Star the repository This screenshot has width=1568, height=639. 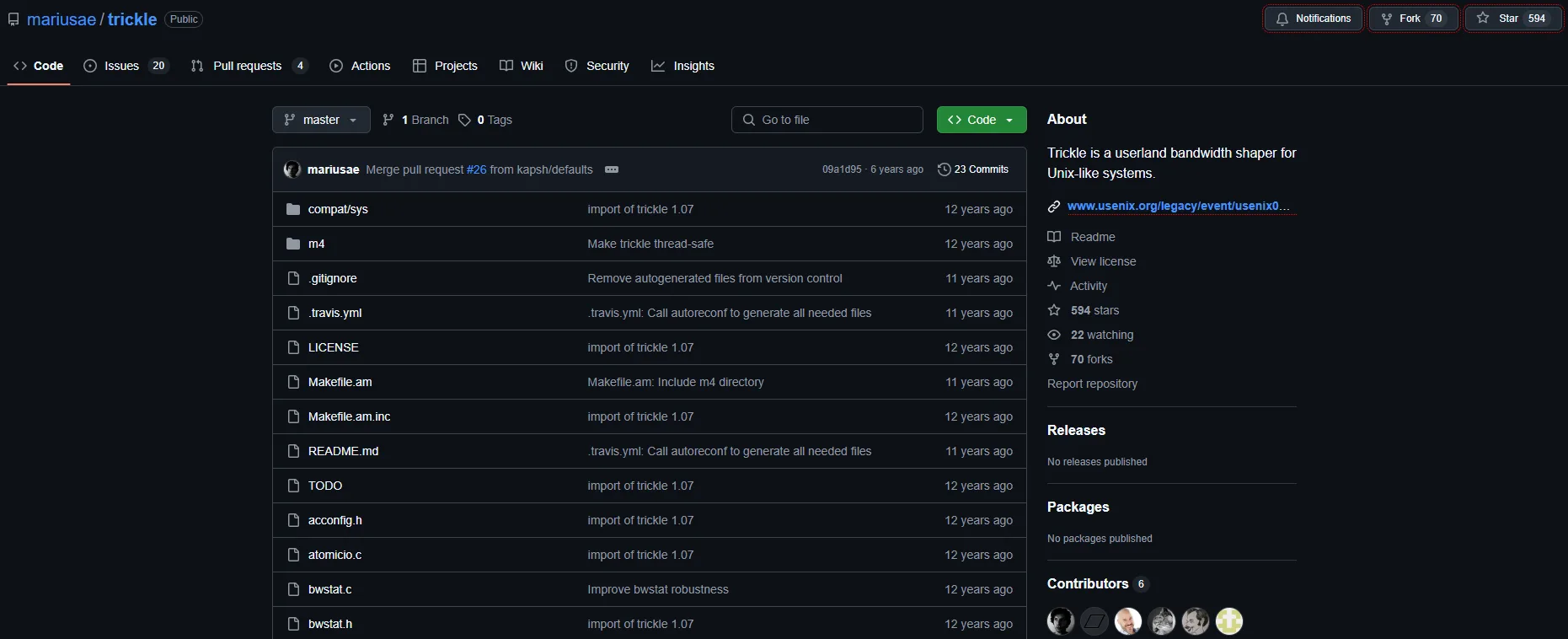click(1513, 19)
